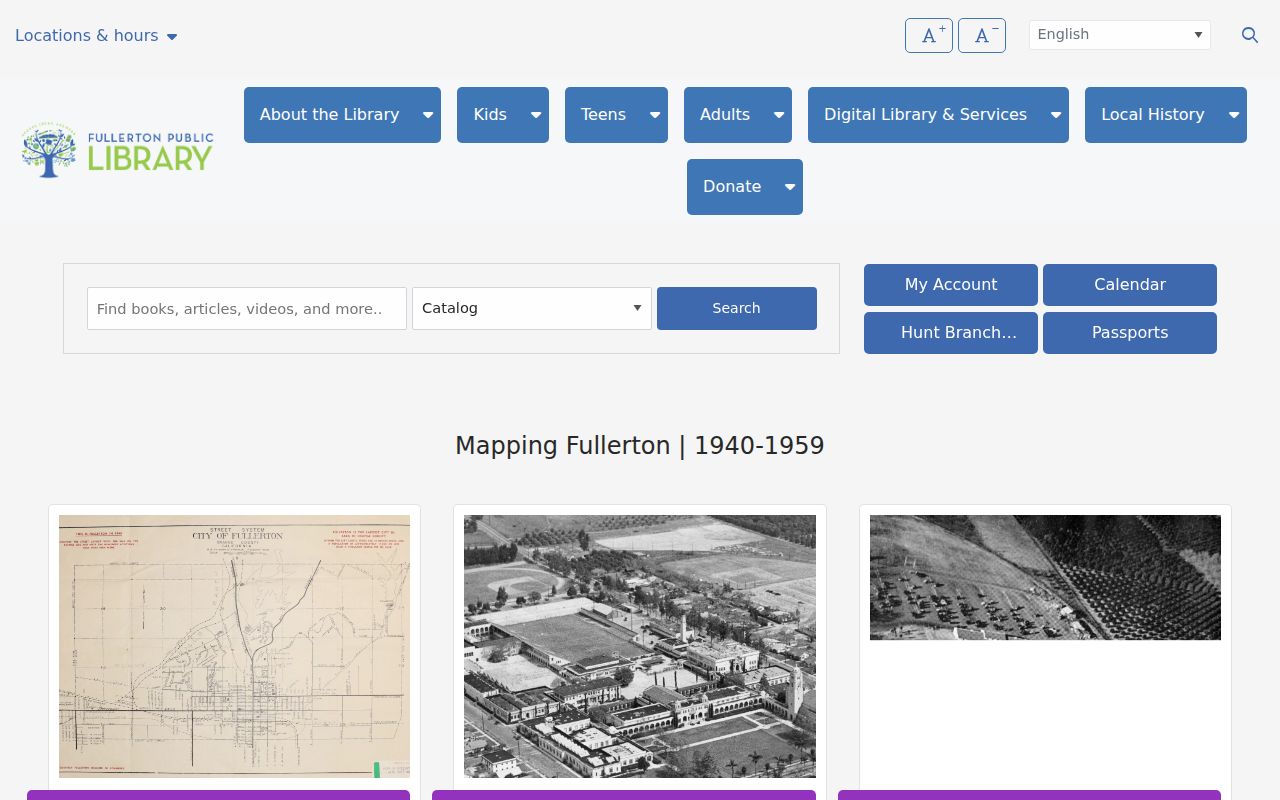Click the Fullerton Public Library logo
Viewport: 1280px width, 800px height.
click(118, 151)
